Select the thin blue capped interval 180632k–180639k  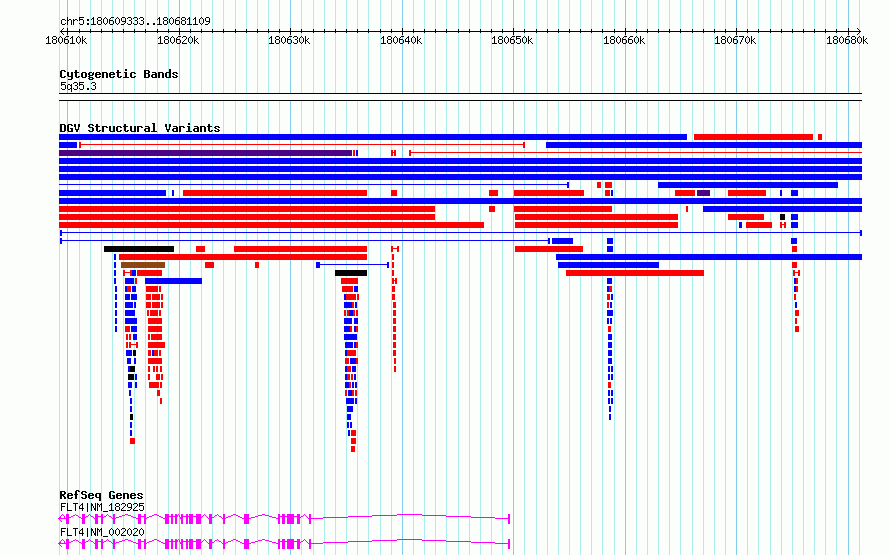pyautogui.click(x=352, y=265)
